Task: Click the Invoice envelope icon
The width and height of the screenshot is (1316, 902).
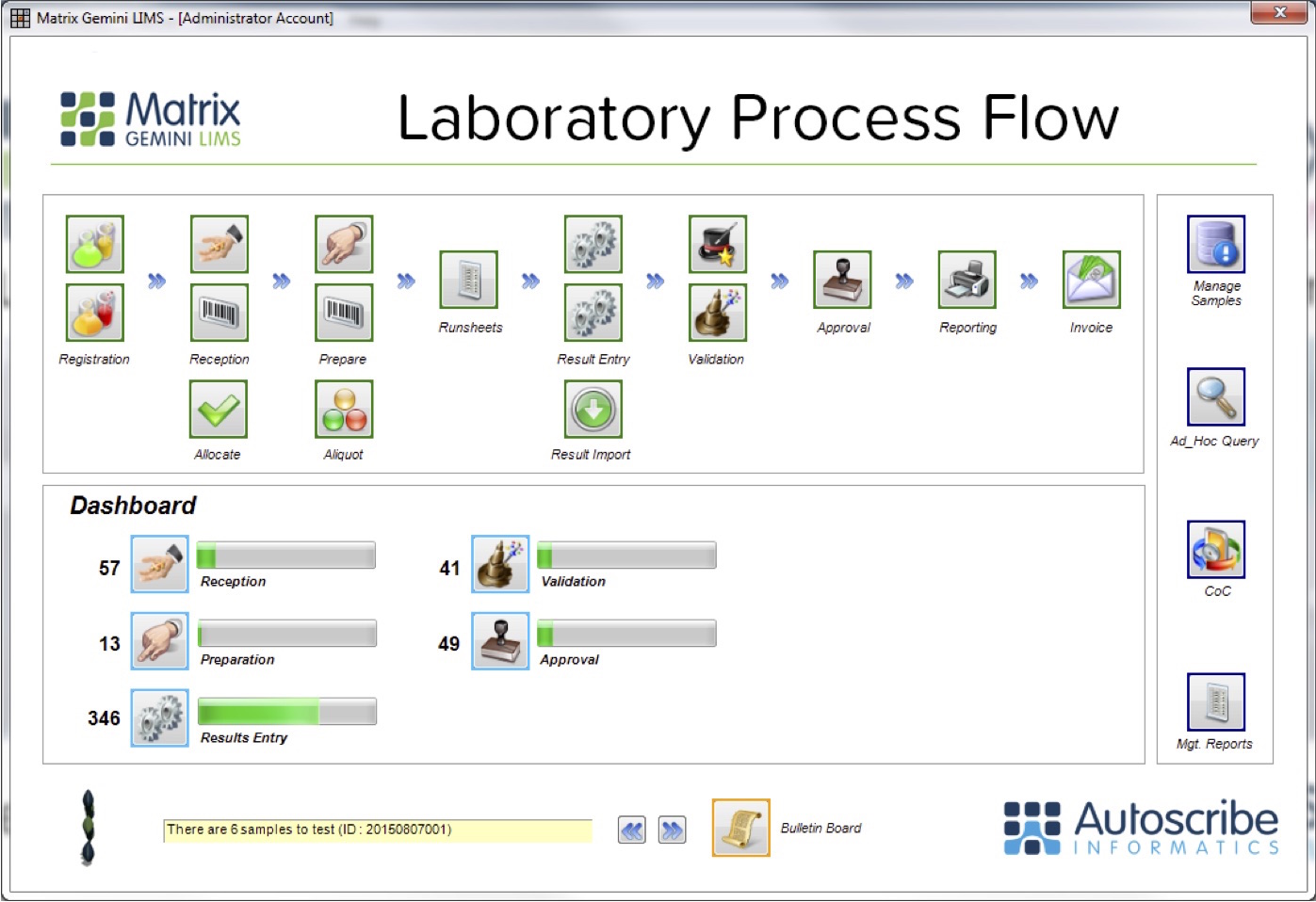Action: click(1090, 280)
